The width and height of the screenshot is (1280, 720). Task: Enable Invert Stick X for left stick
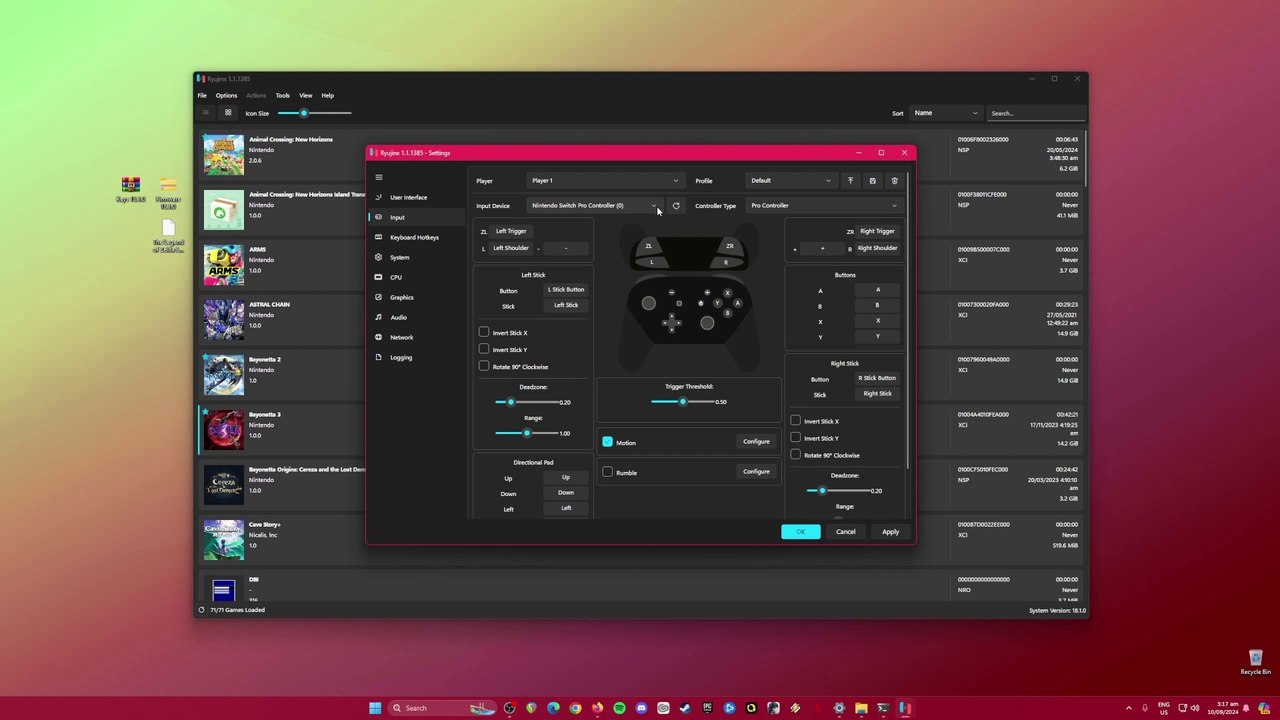click(484, 332)
